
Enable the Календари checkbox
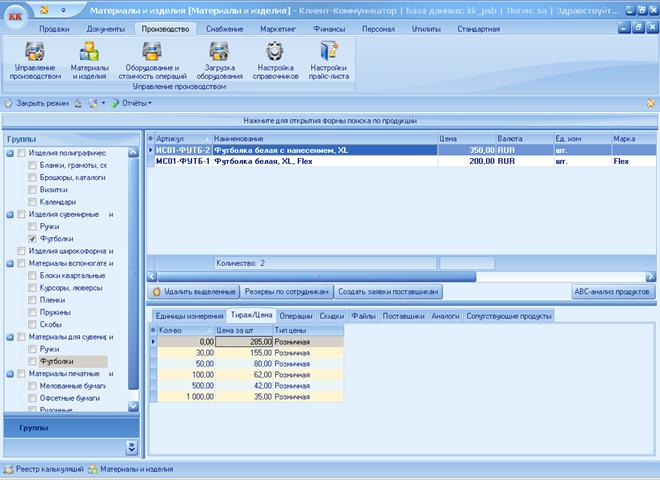click(x=32, y=202)
